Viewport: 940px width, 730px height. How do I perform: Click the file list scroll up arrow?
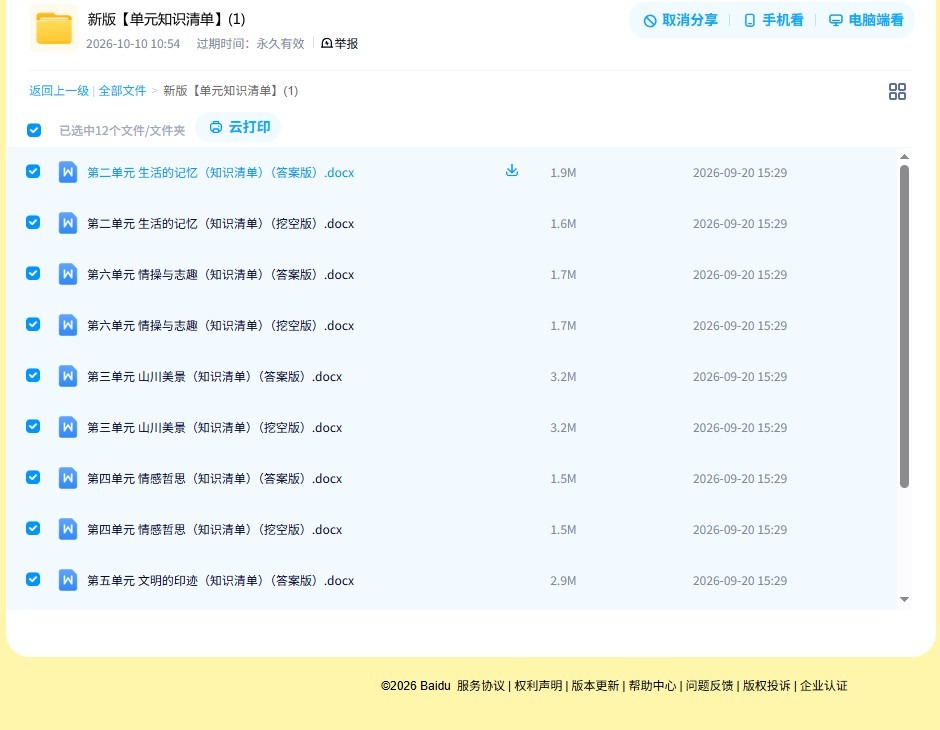click(x=905, y=156)
